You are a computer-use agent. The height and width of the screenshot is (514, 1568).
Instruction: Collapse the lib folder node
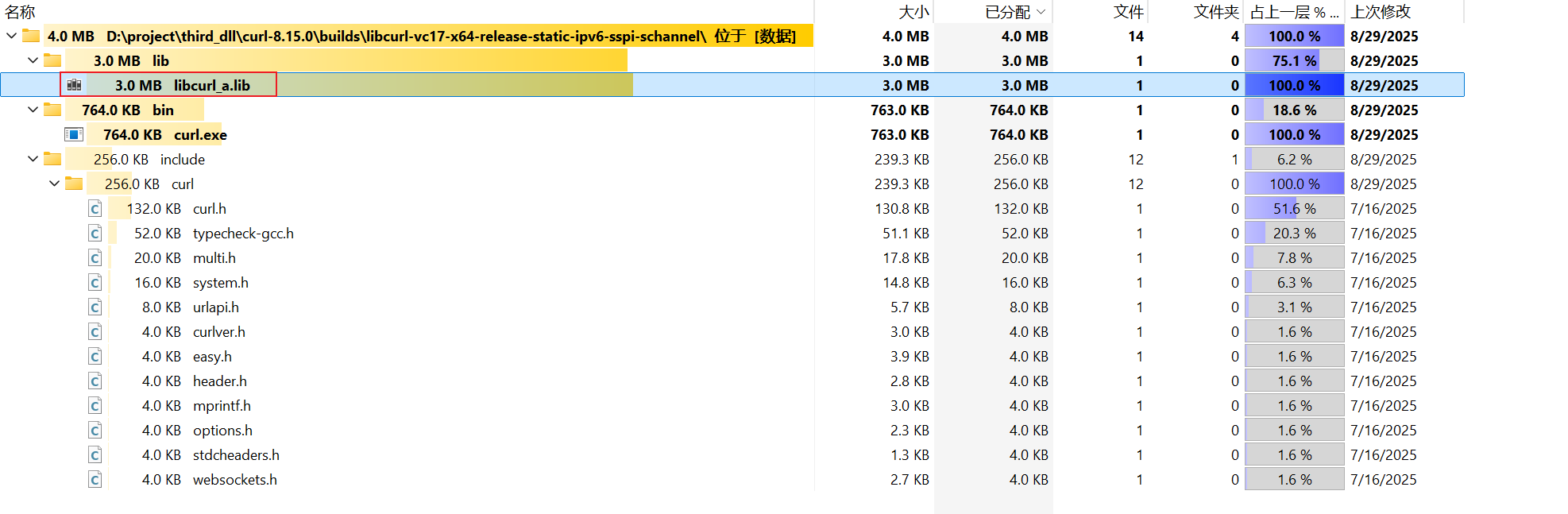[33, 60]
